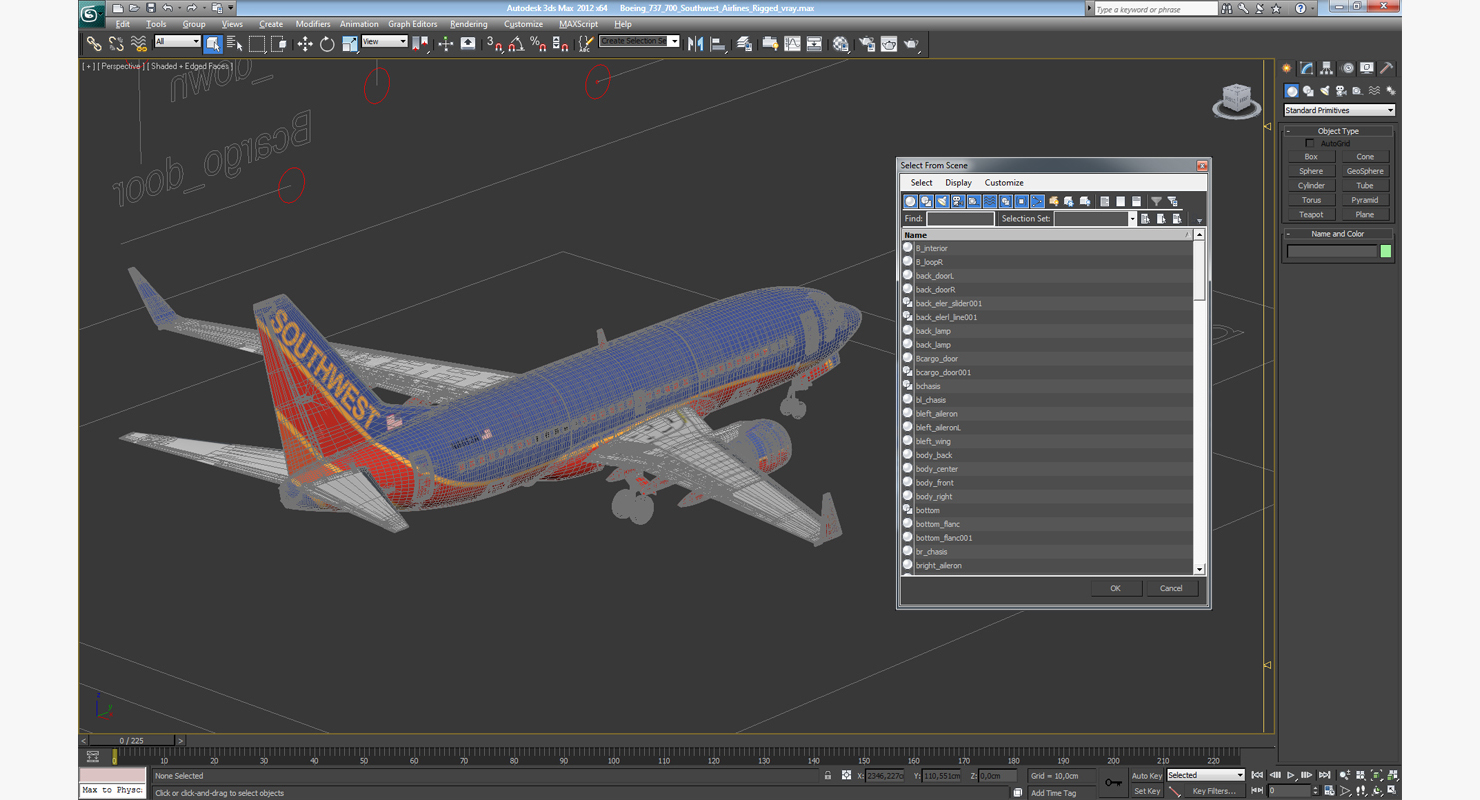Open the Graph Editors menu

[413, 24]
